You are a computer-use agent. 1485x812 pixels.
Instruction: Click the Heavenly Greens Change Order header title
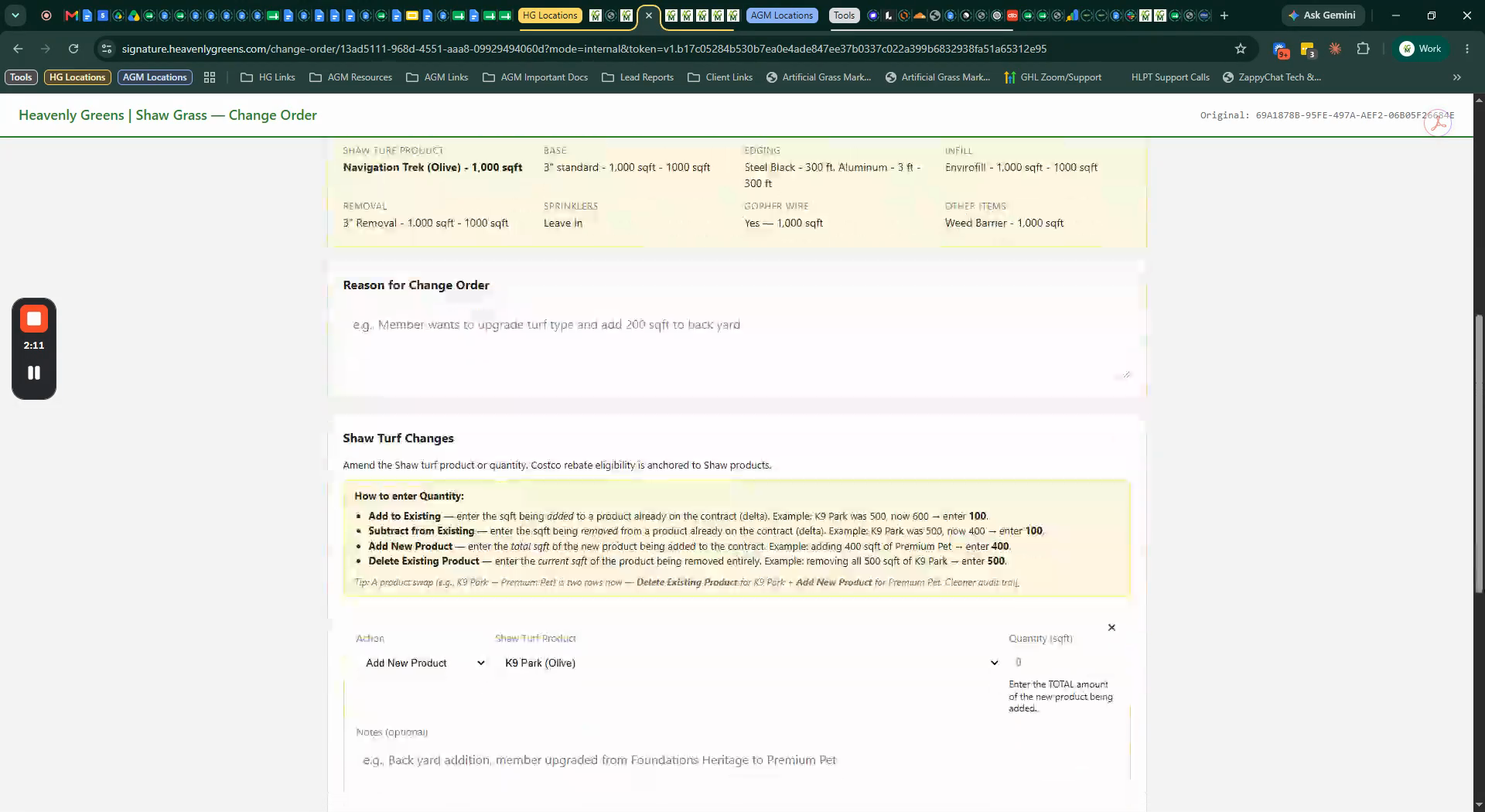(x=168, y=115)
